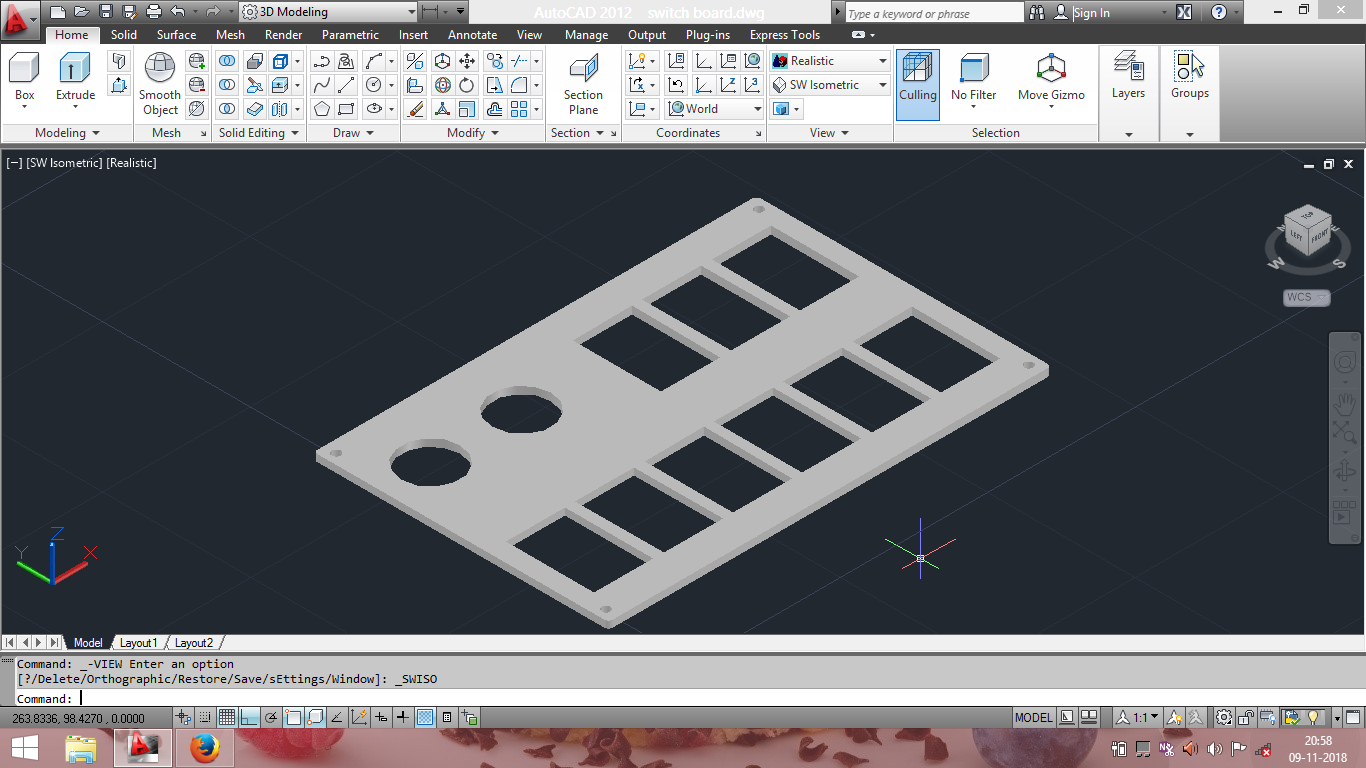Click the Extrude tool icon
The width and height of the screenshot is (1366, 768).
pyautogui.click(x=75, y=69)
